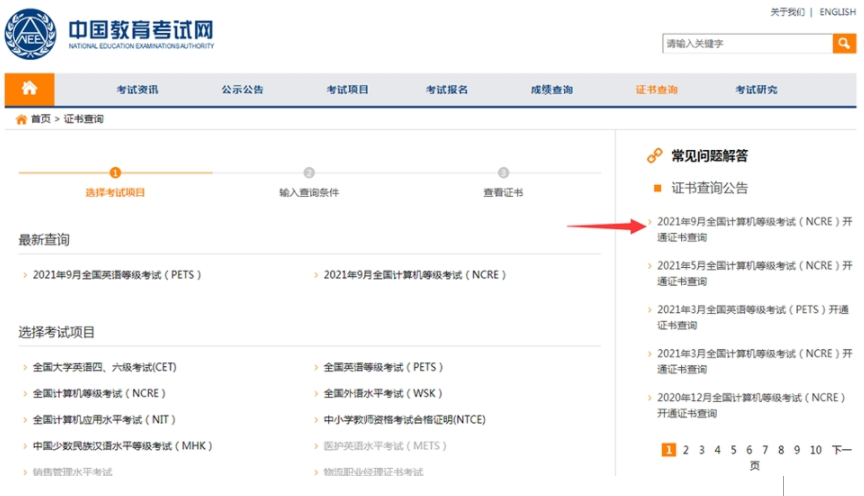The image size is (864, 496).
Task: Open the 考试项目 menu
Action: 347,89
